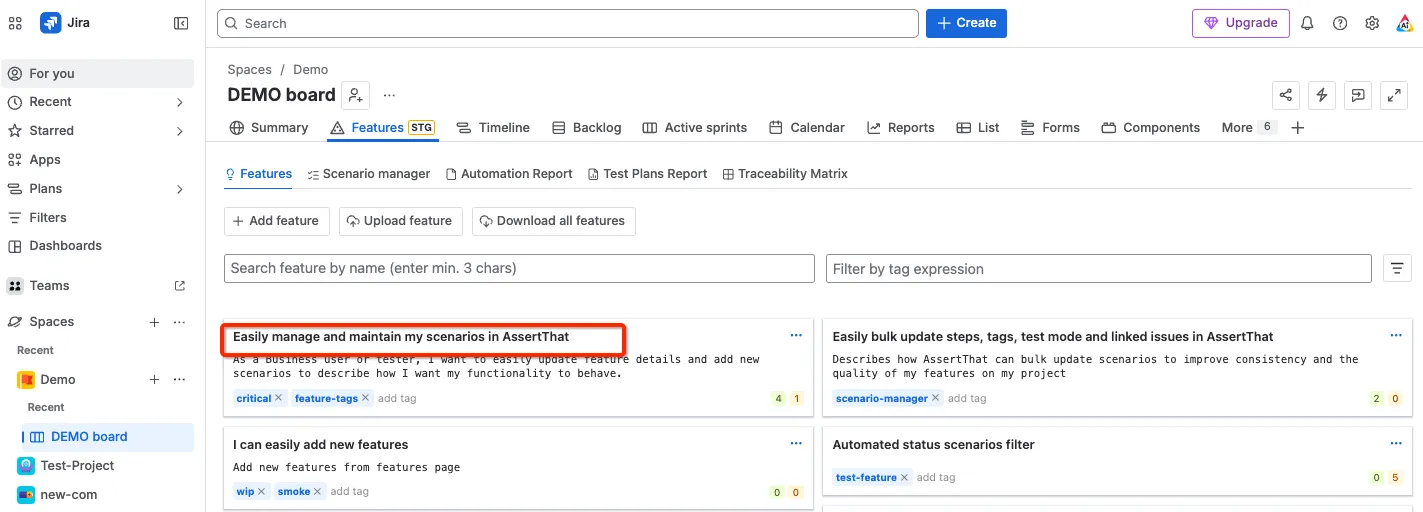
Task: Open the Demo breadcrumb link
Action: (x=311, y=70)
